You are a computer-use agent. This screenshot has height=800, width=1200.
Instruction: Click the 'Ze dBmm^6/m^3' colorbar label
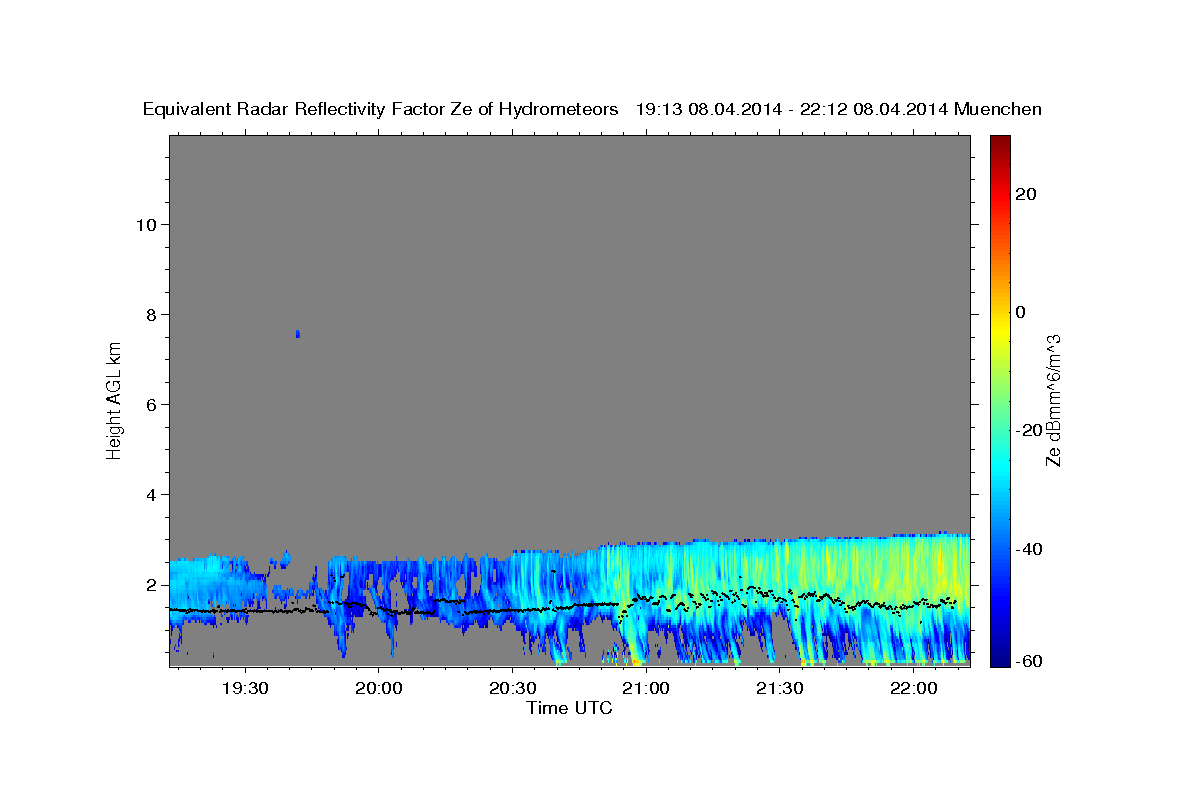pos(1053,400)
